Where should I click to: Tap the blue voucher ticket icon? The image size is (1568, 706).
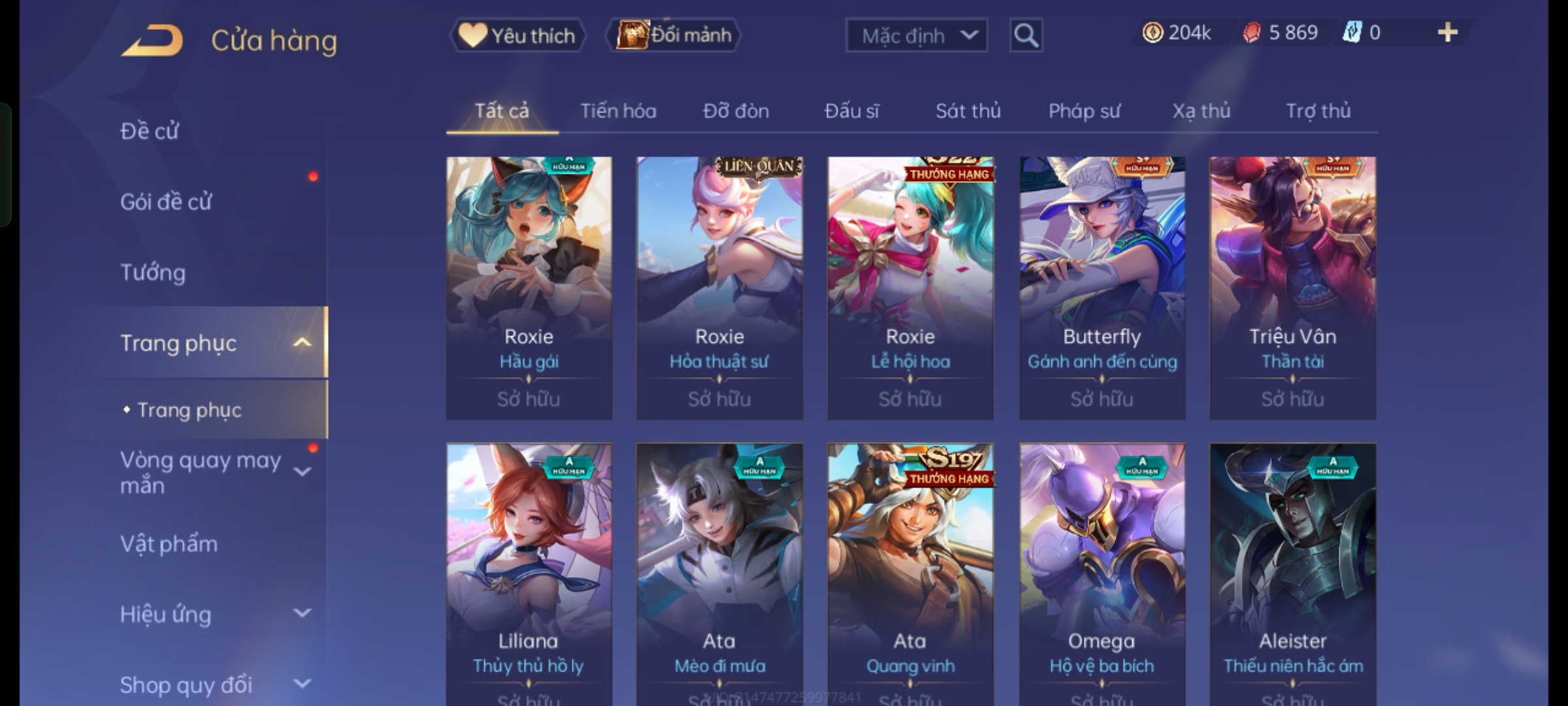click(1351, 32)
